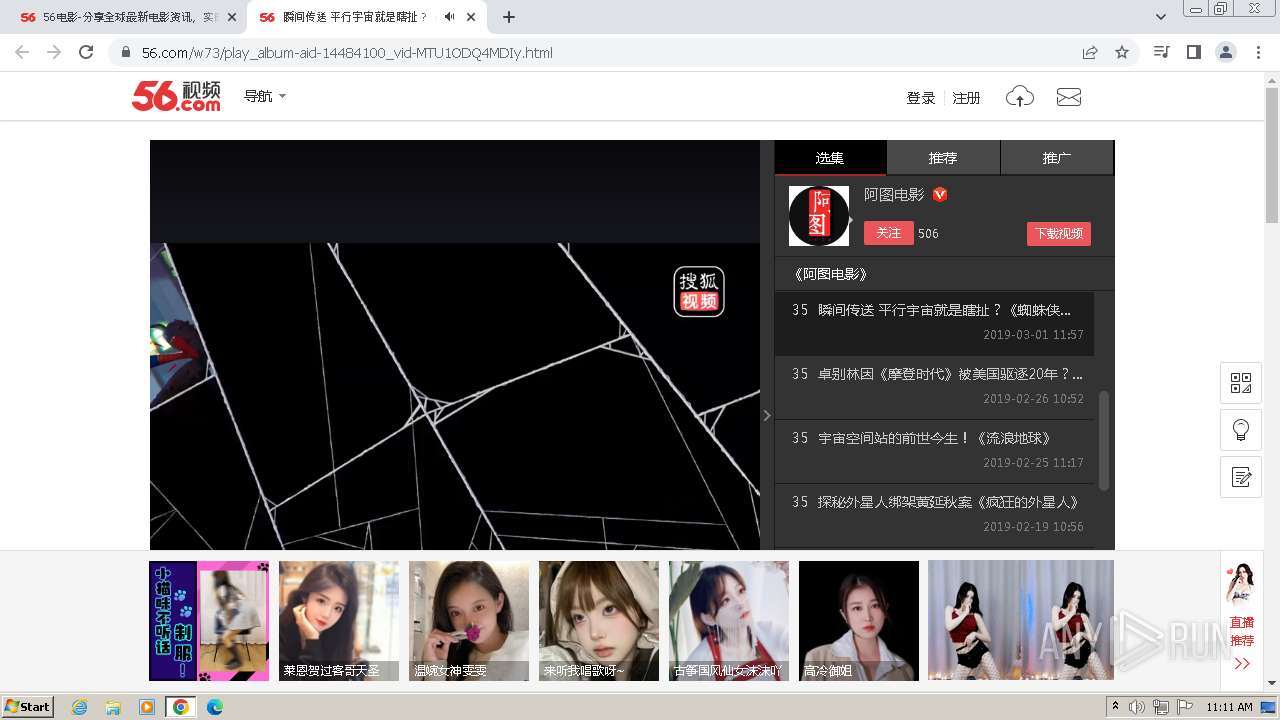Open the media control icon
The height and width of the screenshot is (720, 1280).
click(x=1161, y=52)
